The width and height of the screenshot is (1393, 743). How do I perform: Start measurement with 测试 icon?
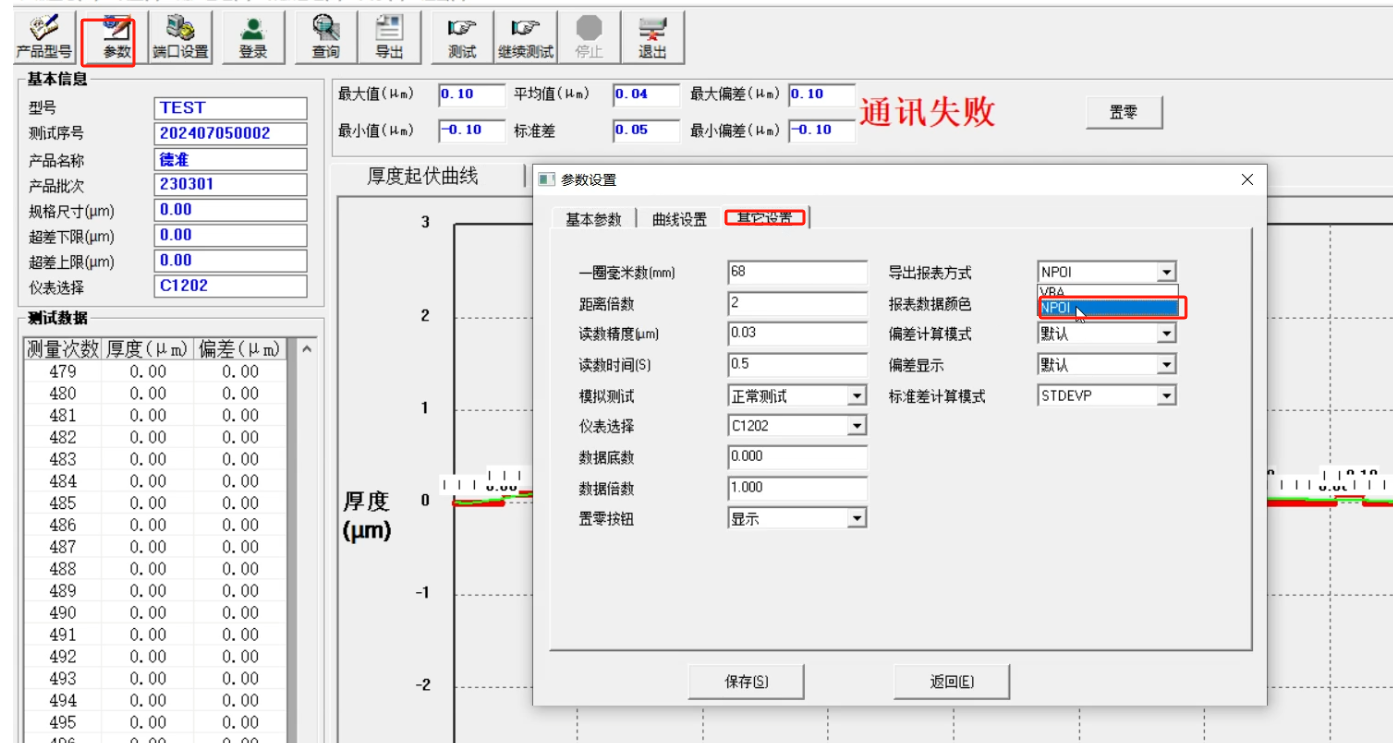[x=461, y=38]
